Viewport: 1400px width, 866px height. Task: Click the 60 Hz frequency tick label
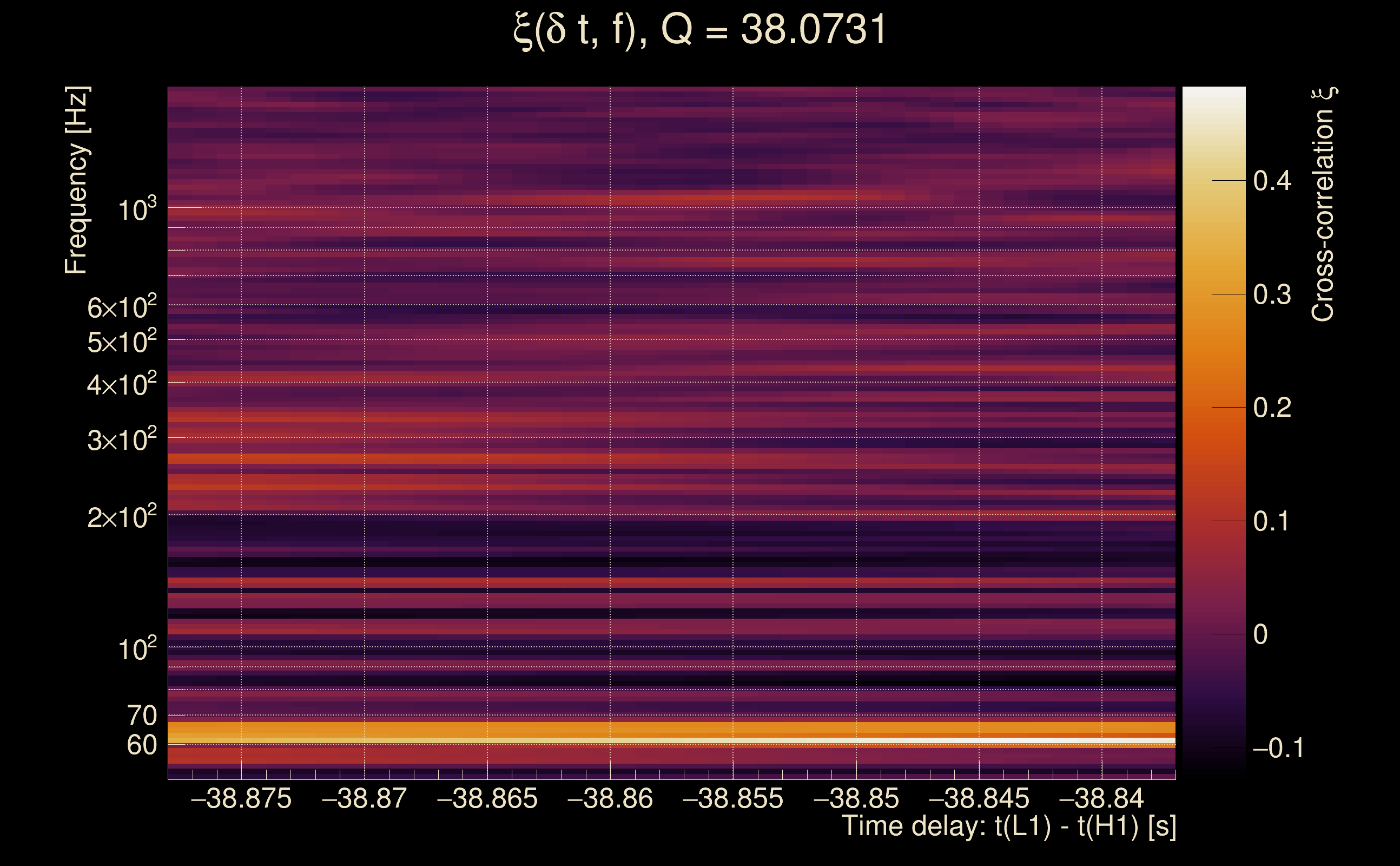141,745
